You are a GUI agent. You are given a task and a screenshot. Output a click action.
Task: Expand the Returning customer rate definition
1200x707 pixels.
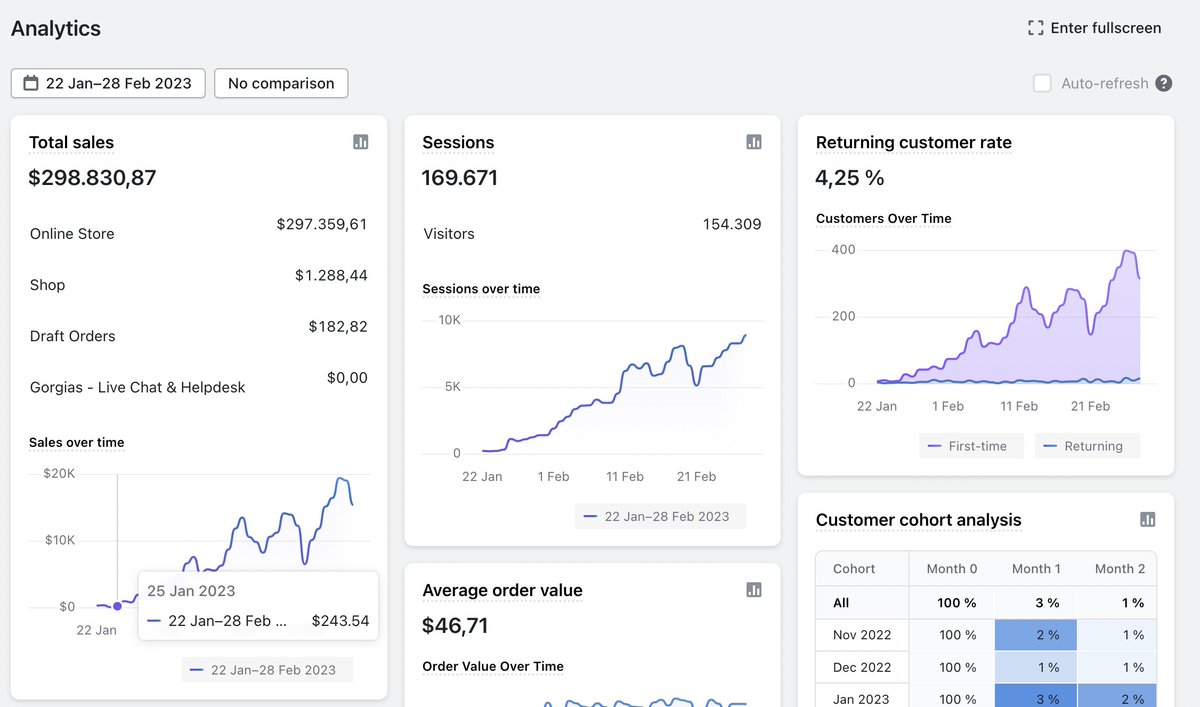[x=913, y=142]
